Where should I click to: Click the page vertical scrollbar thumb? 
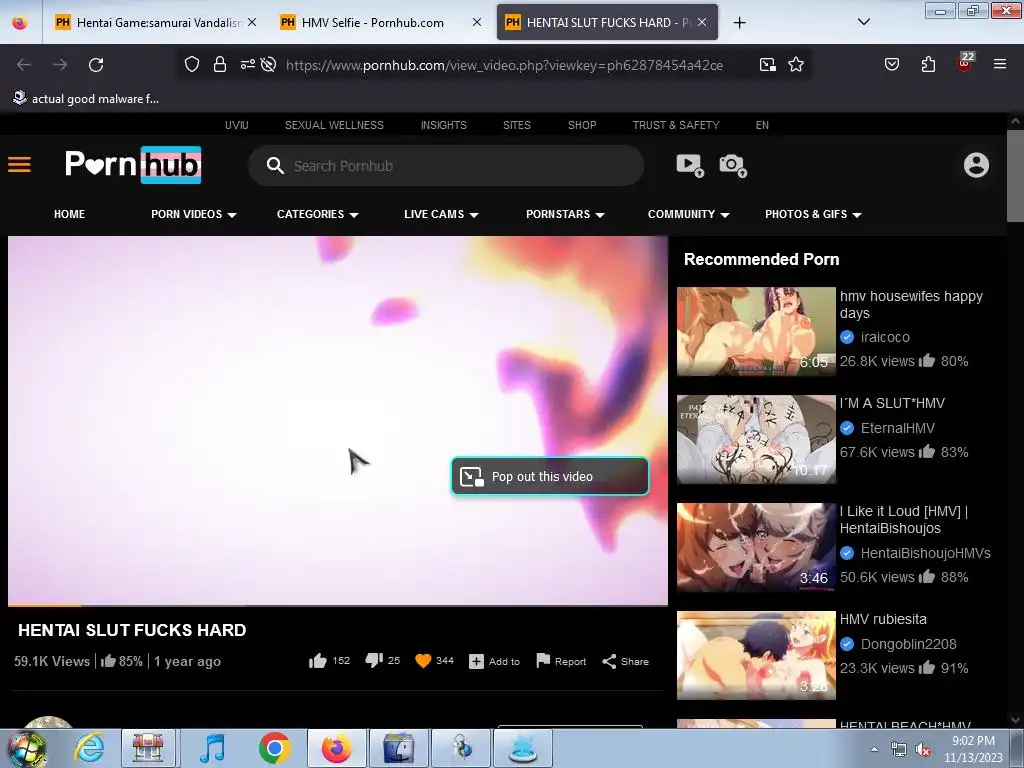click(x=1015, y=176)
